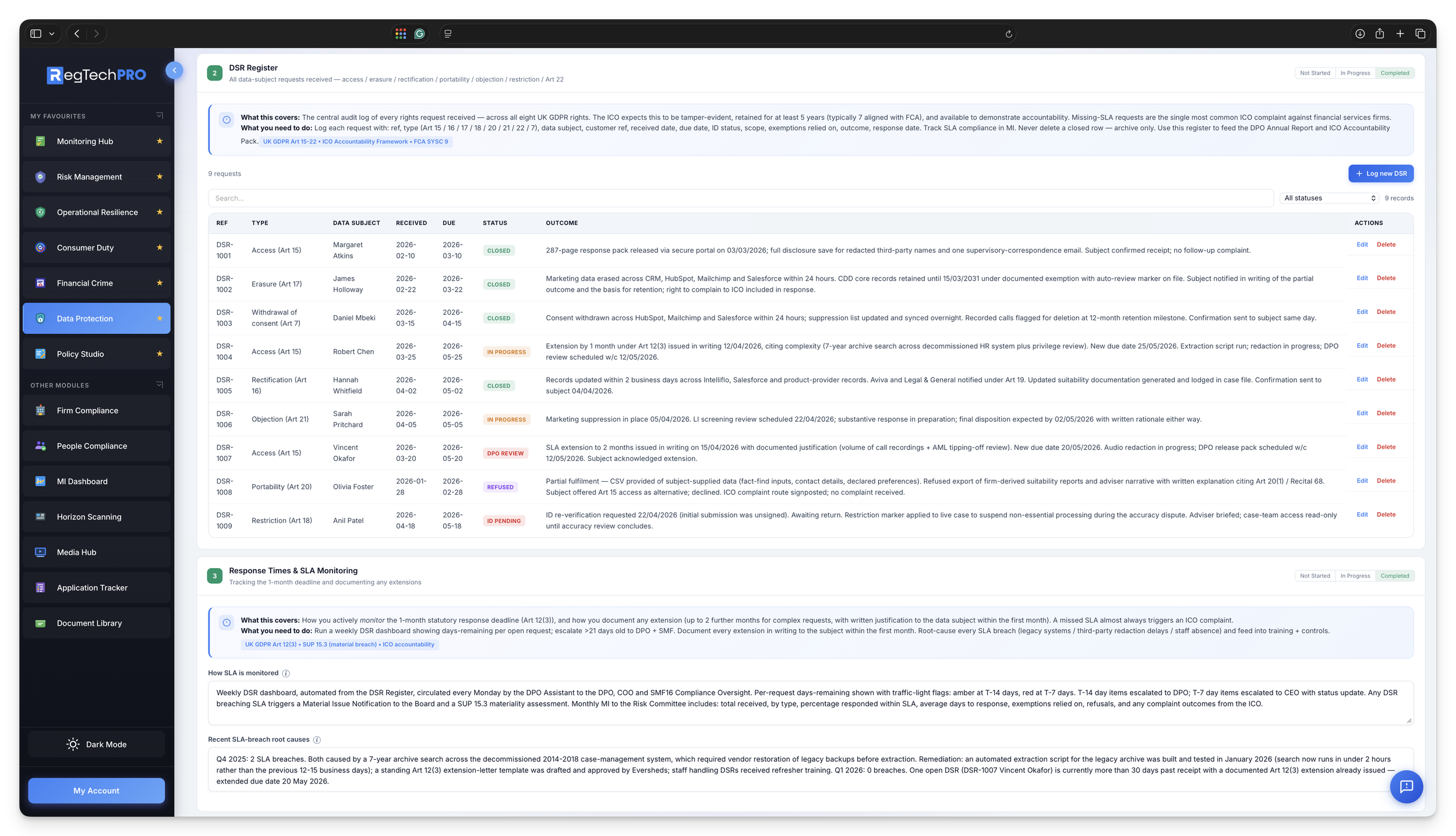Open the All statuses filter dropdown
The height and width of the screenshot is (836, 1456).
1330,198
